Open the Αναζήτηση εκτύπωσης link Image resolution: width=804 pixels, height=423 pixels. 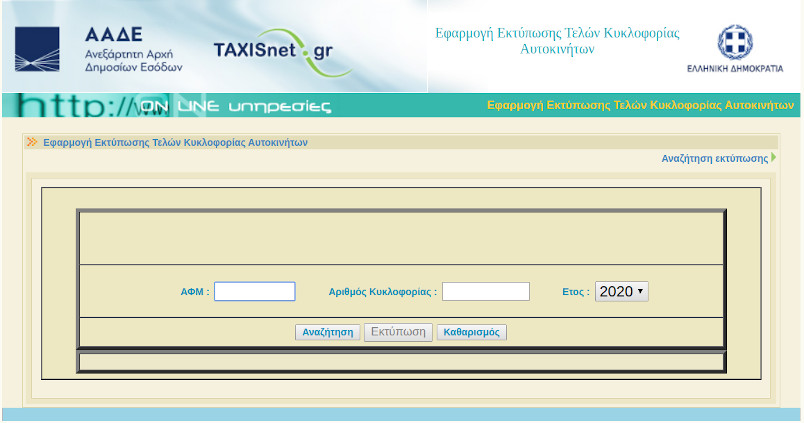click(714, 158)
